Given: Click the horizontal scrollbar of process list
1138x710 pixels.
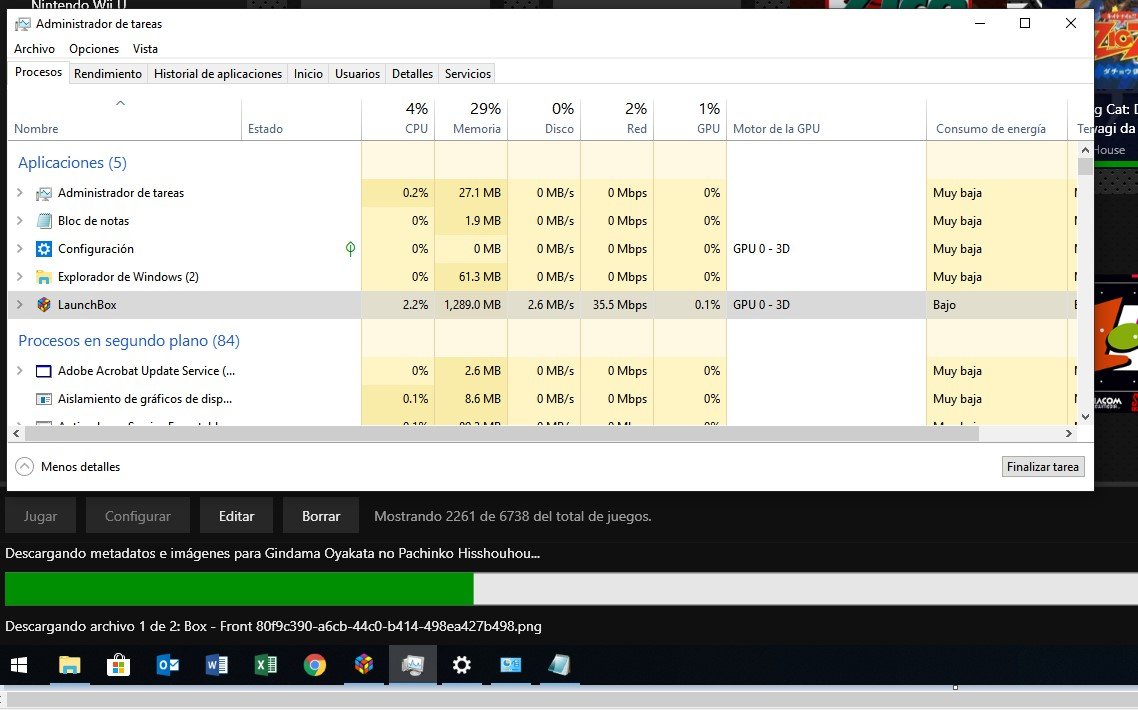Looking at the screenshot, I should [x=502, y=433].
